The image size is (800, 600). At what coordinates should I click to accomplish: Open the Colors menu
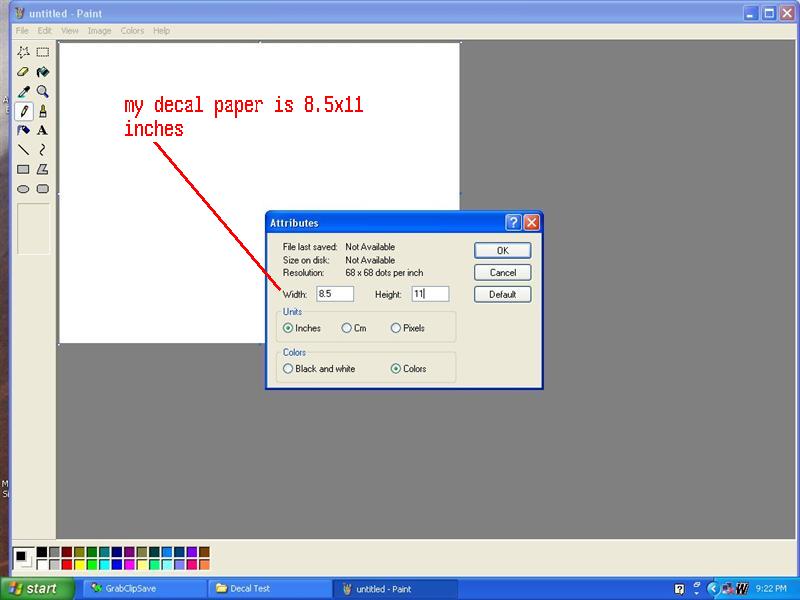click(132, 31)
